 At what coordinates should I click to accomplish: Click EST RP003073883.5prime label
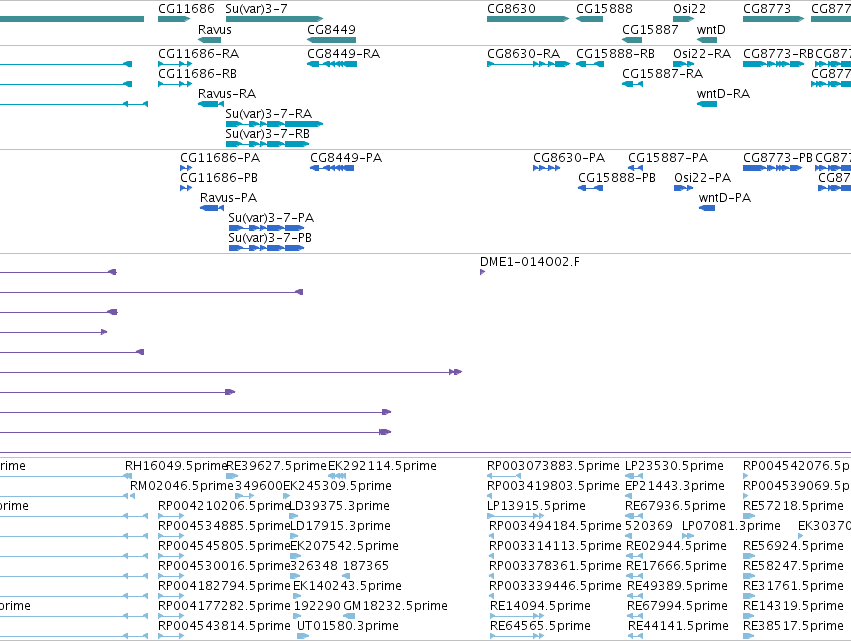[553, 466]
